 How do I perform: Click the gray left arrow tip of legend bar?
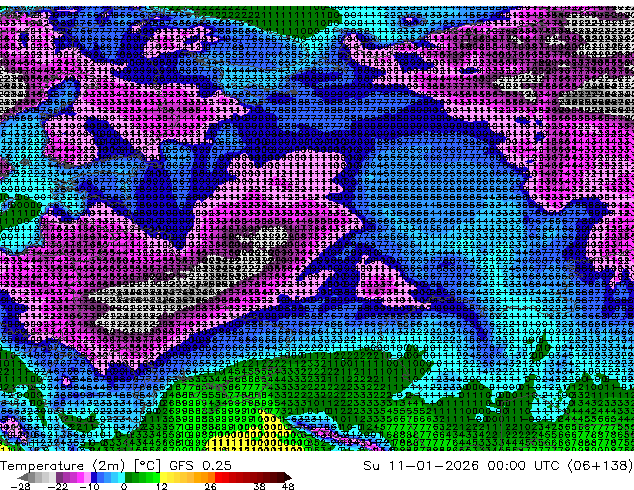23,477
